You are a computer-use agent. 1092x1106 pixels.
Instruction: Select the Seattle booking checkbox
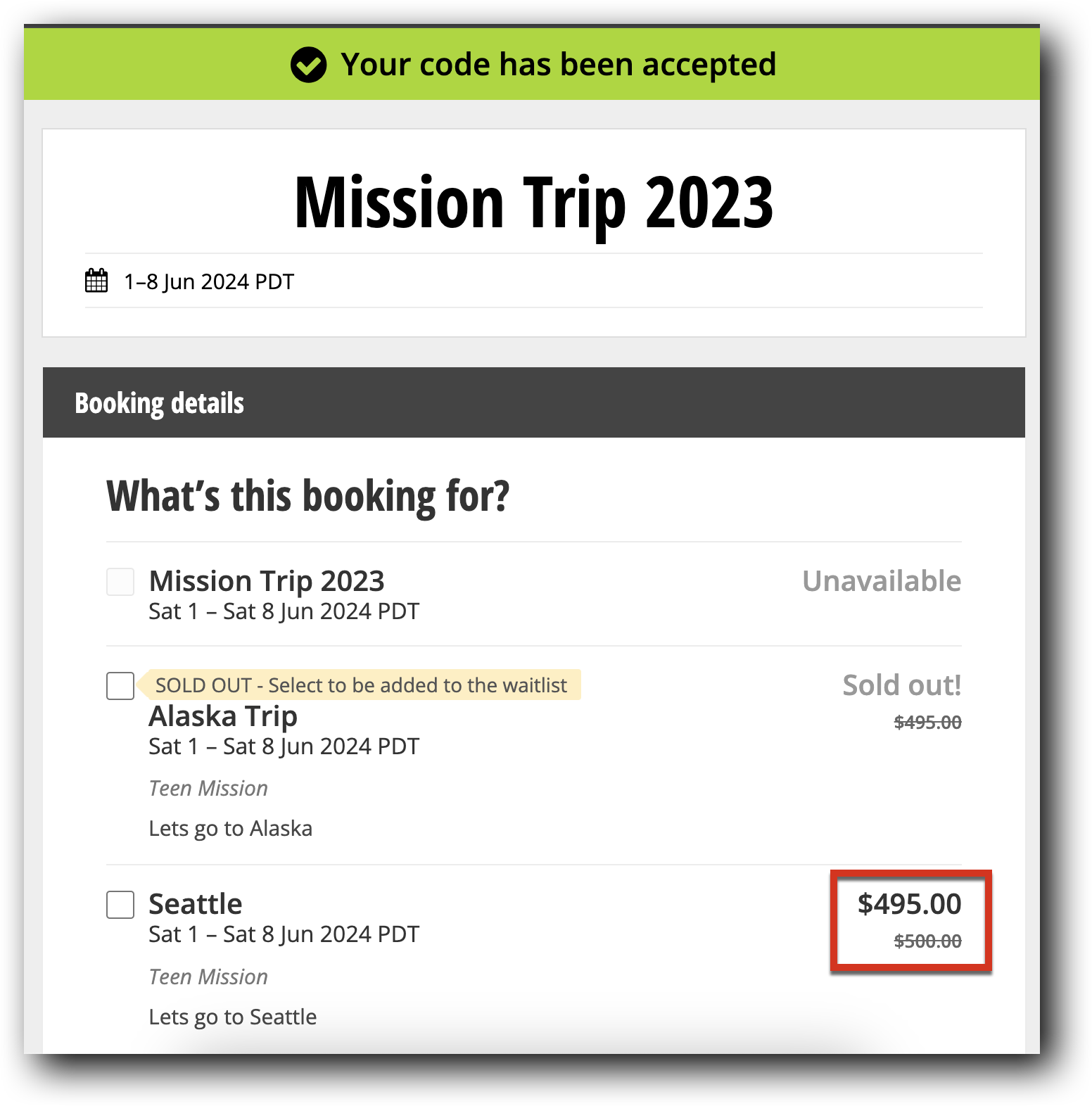120,905
